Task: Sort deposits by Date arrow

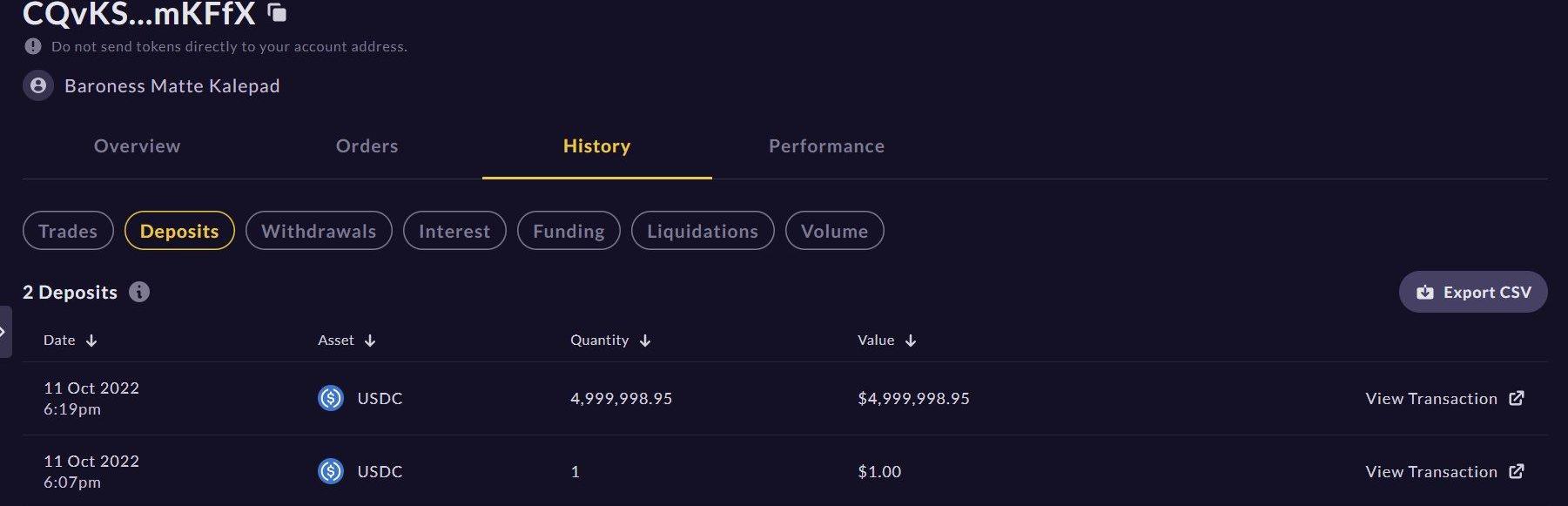Action: [x=91, y=341]
